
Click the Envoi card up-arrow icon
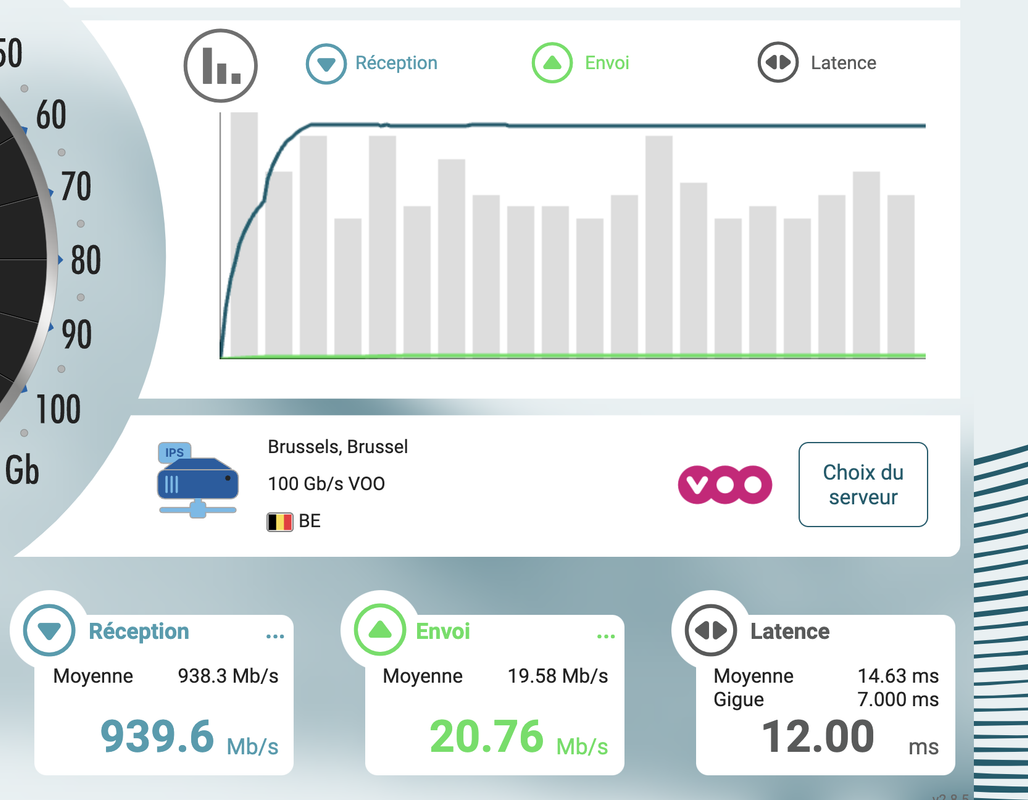[x=380, y=630]
